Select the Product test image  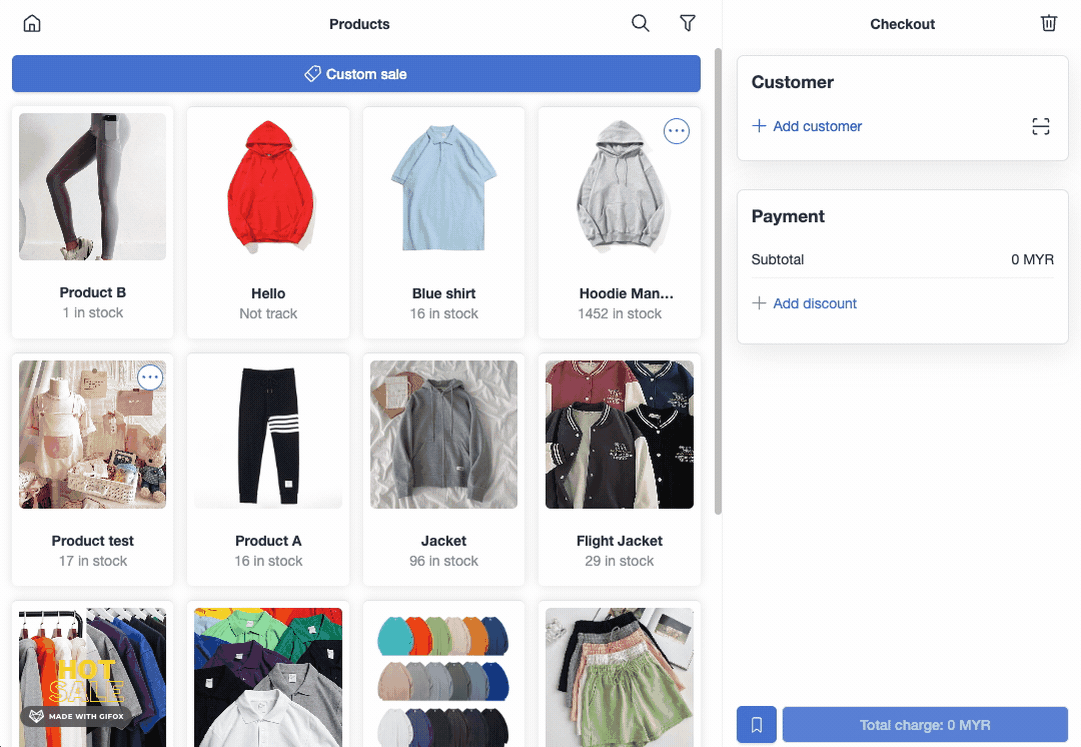(92, 435)
